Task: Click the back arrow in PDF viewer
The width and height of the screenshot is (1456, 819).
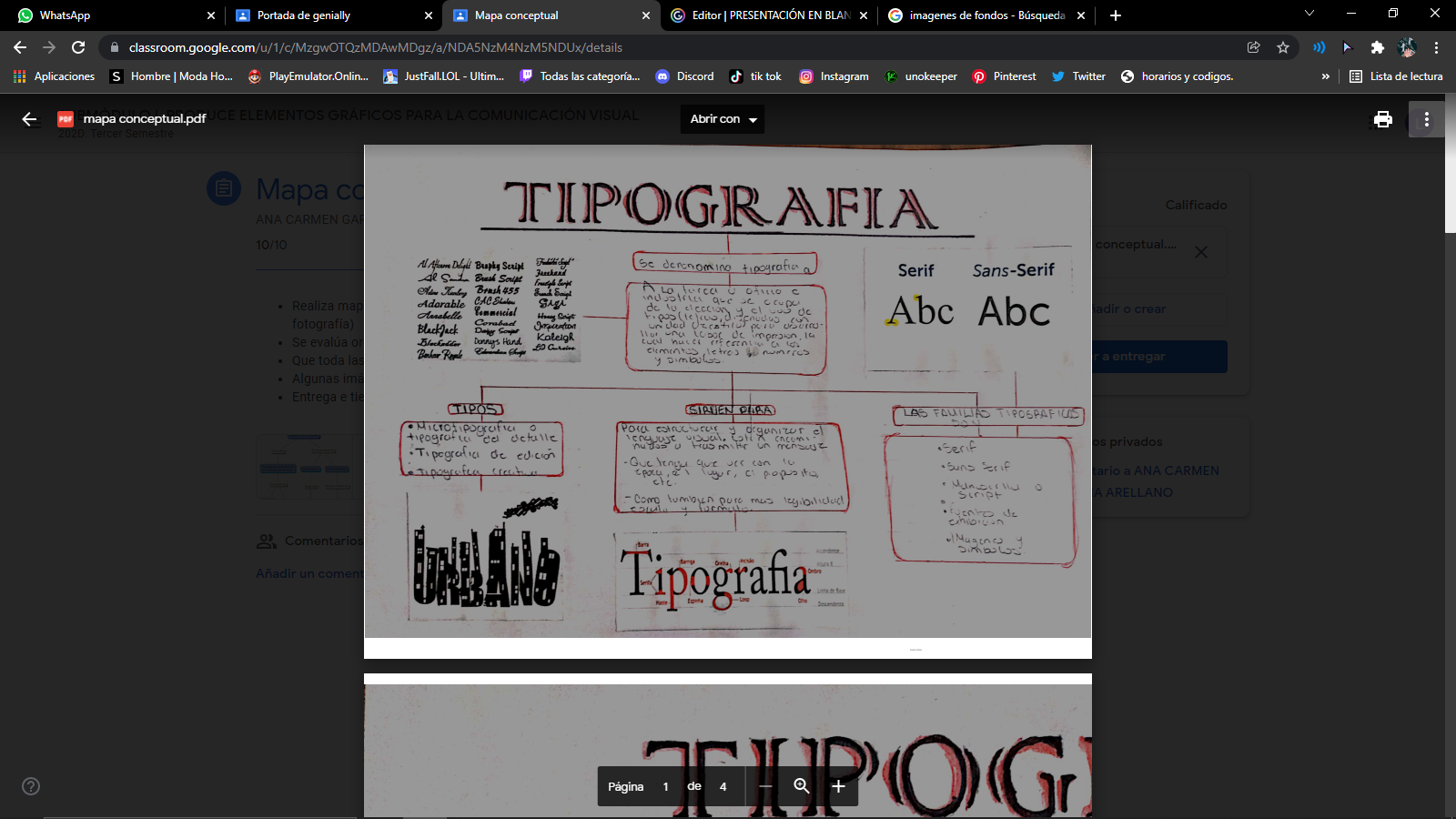Action: coord(29,119)
